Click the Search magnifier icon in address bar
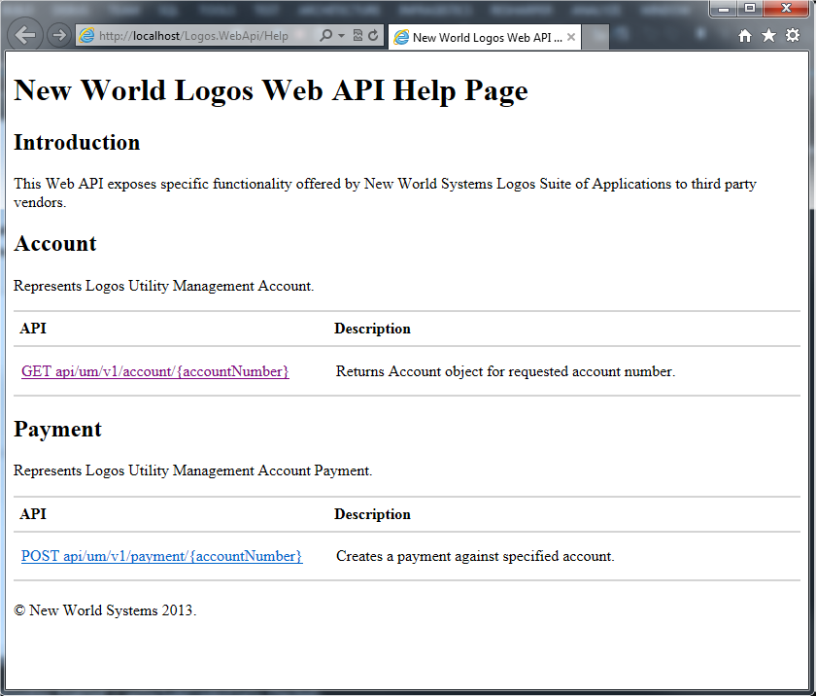 pyautogui.click(x=326, y=36)
